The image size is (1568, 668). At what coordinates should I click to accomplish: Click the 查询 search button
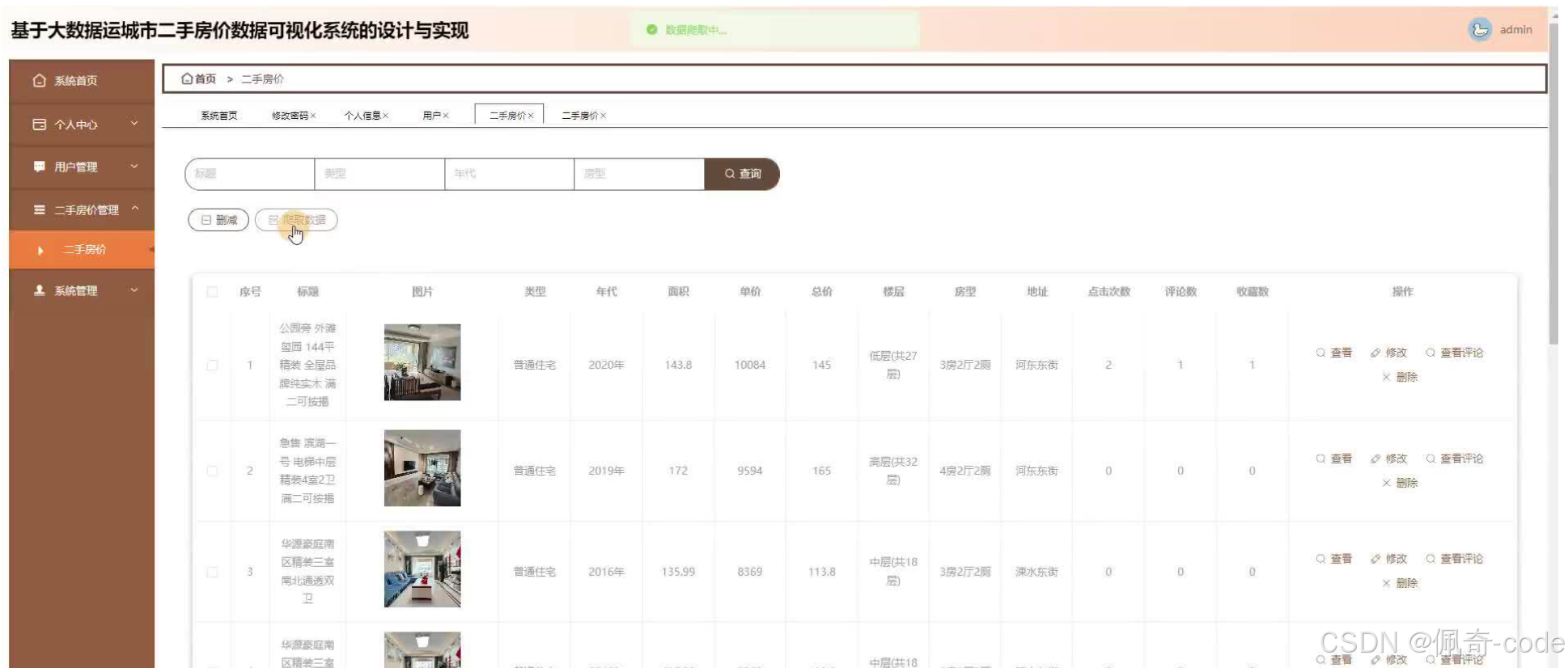742,174
